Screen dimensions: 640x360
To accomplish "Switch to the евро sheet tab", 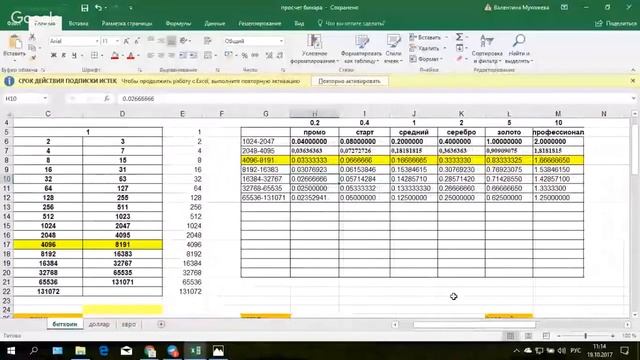I will point(129,324).
